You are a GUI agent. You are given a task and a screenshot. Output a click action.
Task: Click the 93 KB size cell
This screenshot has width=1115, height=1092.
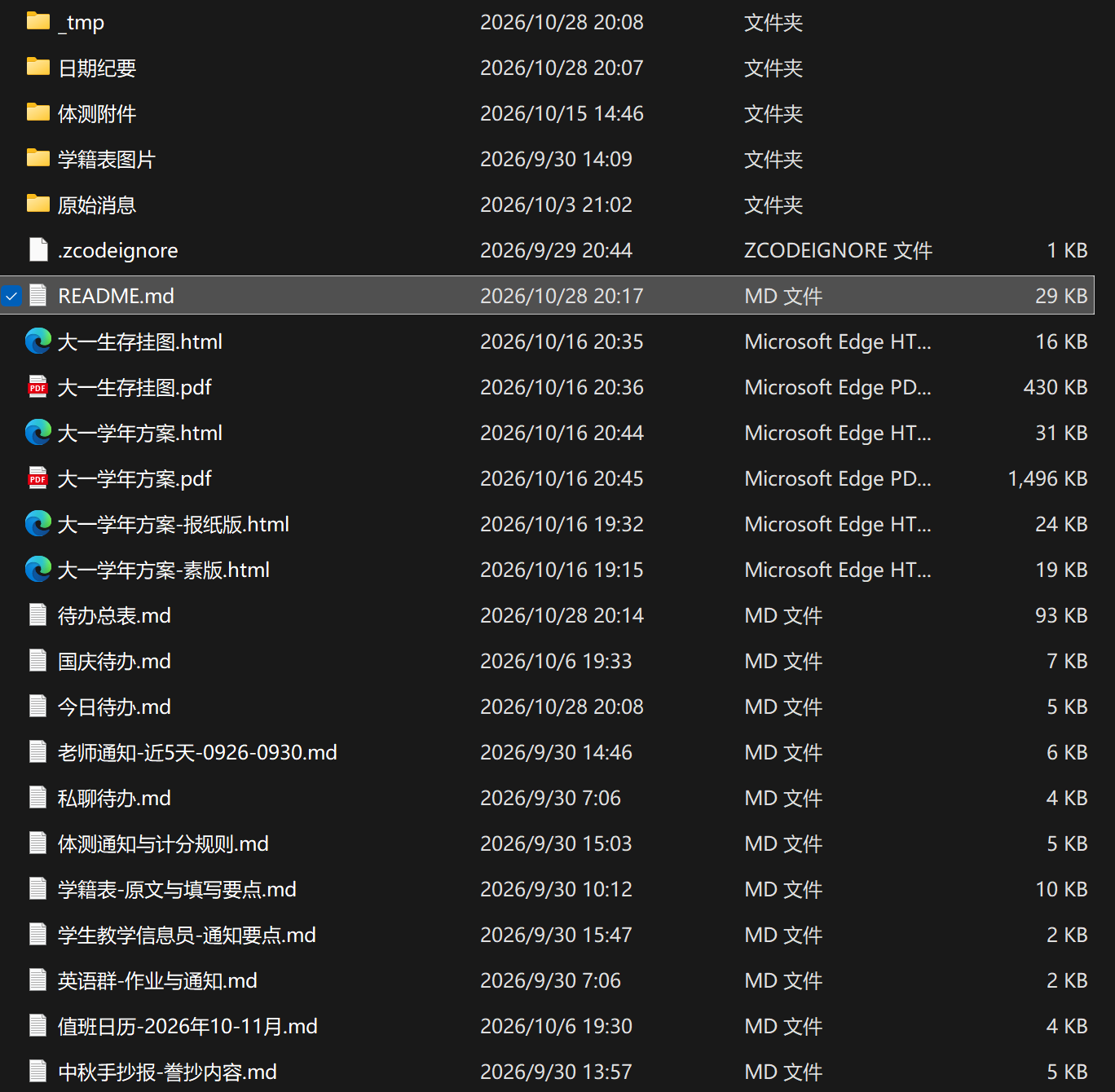tap(1061, 615)
